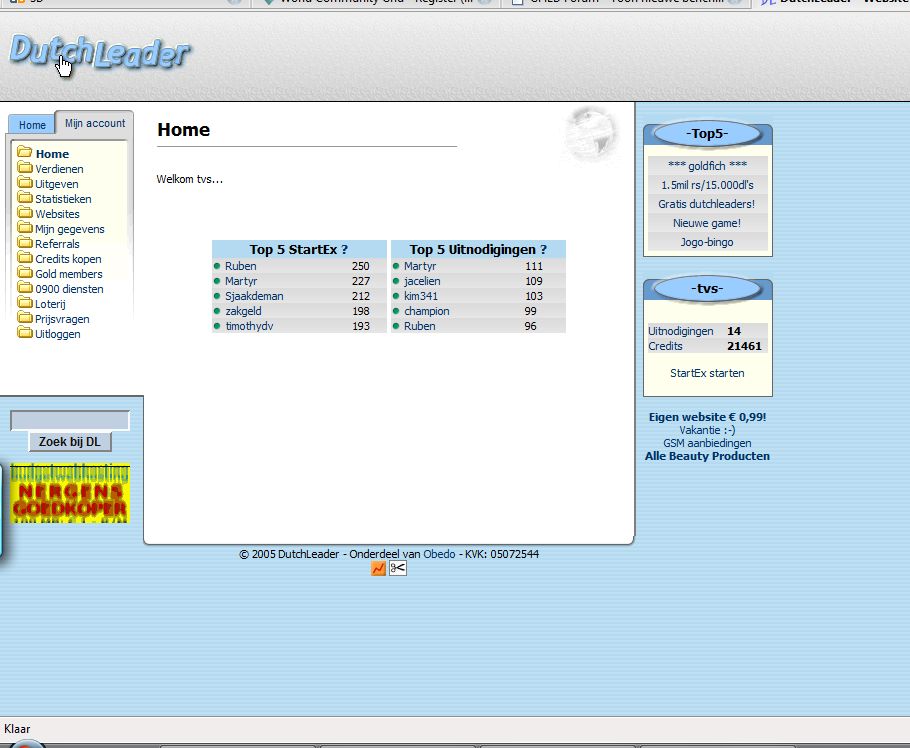
Task: Click StartEx starten
Action: [x=707, y=373]
